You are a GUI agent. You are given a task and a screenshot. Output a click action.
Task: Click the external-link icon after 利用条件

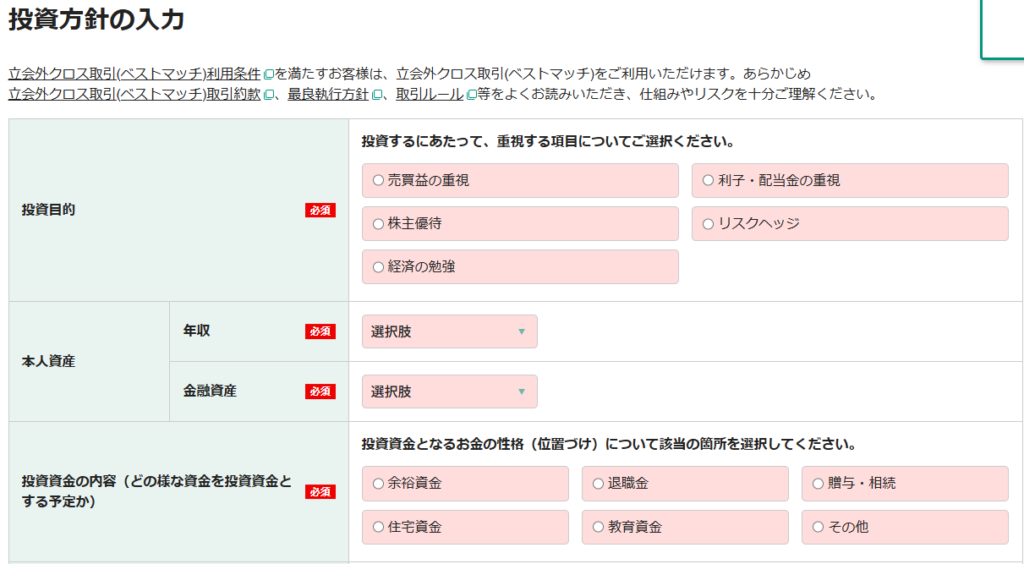pyautogui.click(x=268, y=75)
